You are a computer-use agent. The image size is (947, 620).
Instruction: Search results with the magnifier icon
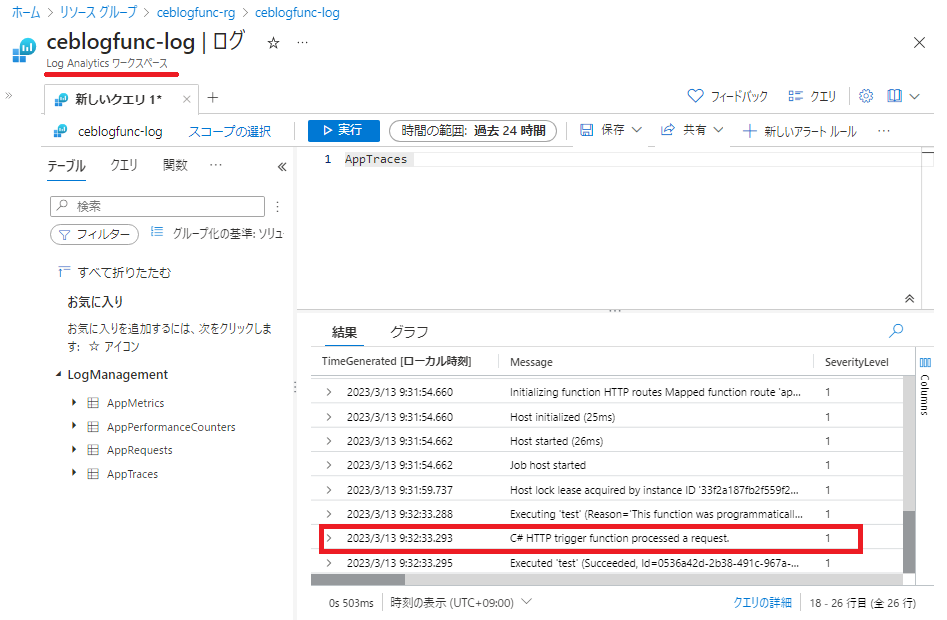896,330
